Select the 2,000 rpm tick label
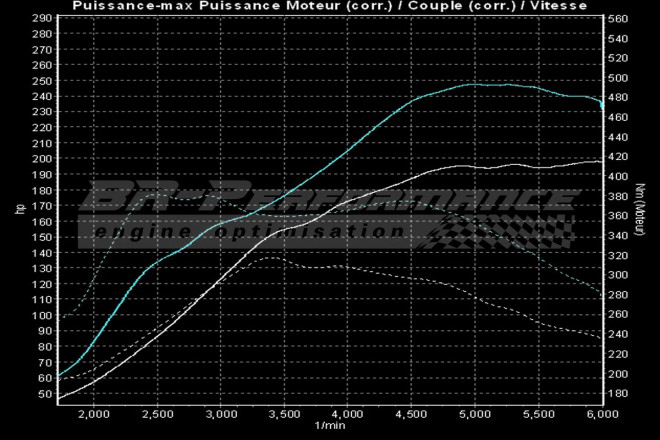This screenshot has width=660, height=440. (x=93, y=413)
